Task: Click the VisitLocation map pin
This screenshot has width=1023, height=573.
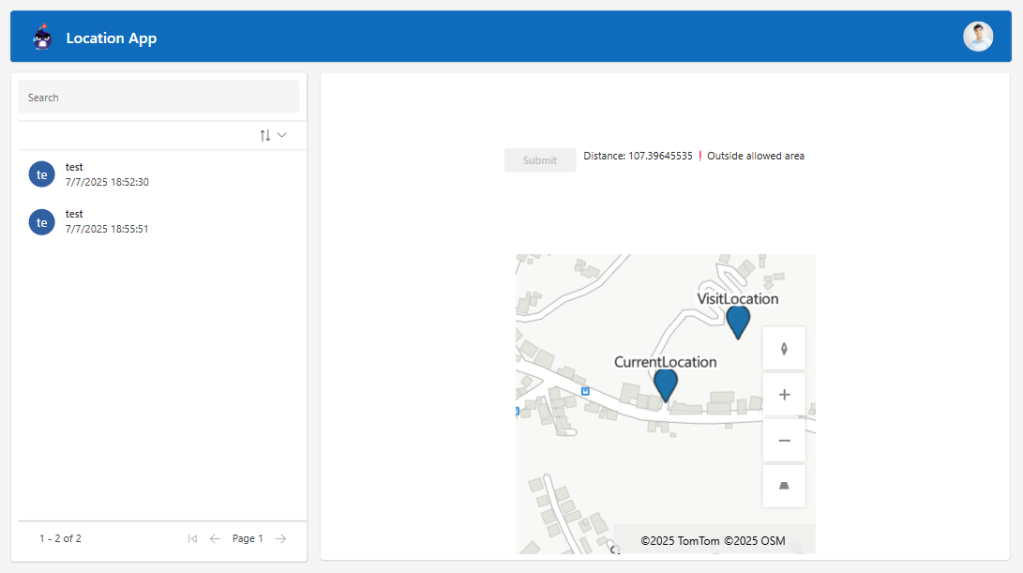Action: (x=738, y=321)
